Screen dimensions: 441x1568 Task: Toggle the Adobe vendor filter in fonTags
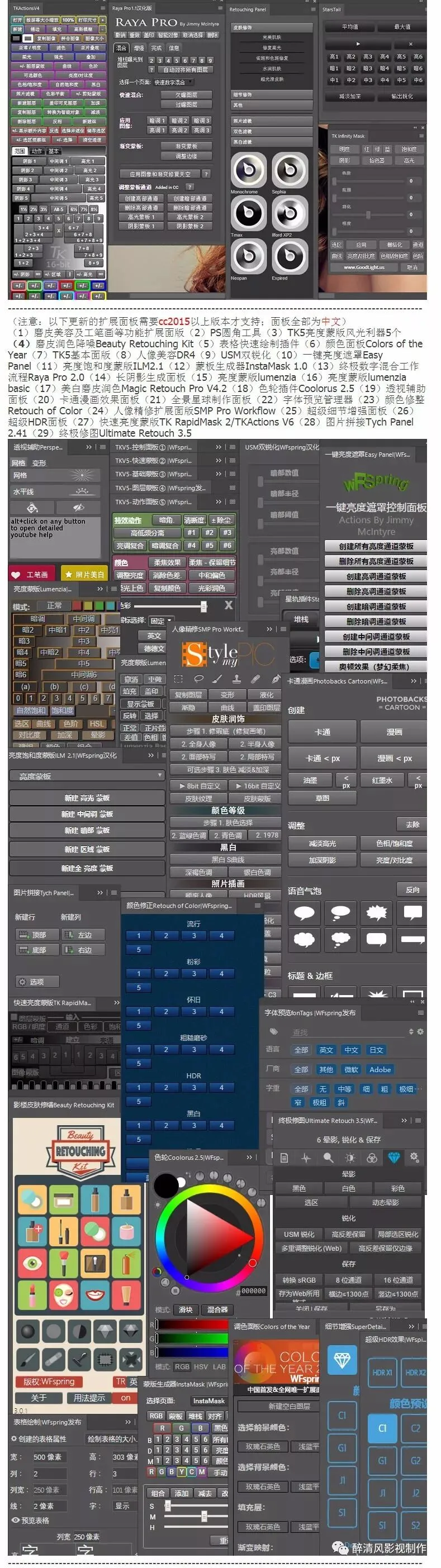point(380,1069)
